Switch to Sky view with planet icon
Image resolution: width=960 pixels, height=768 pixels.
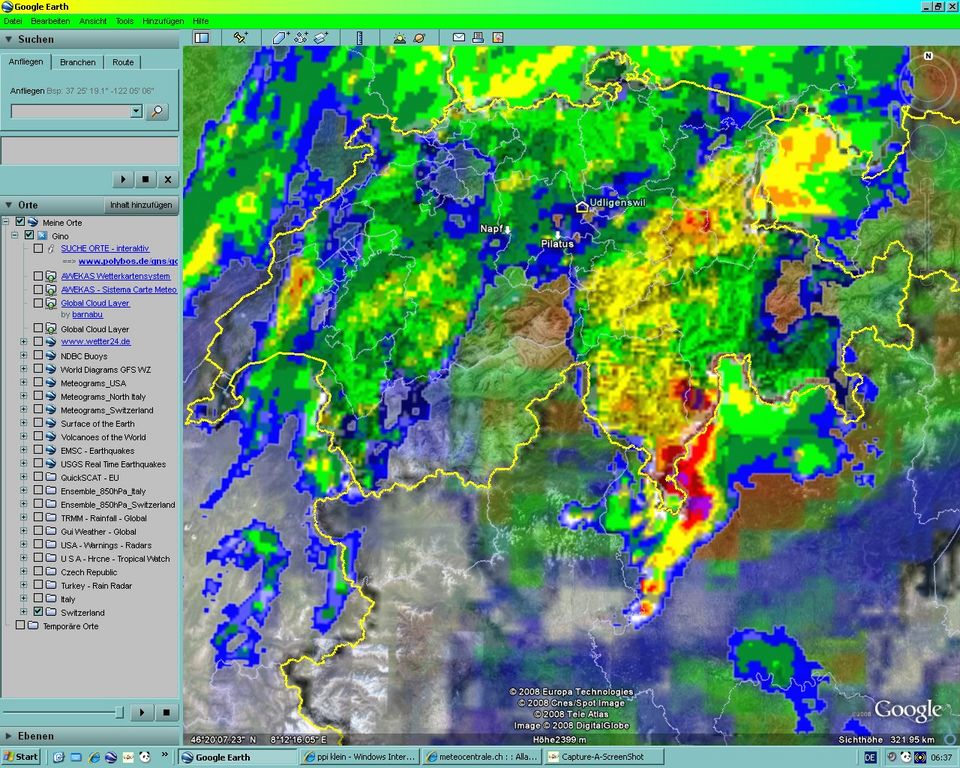[x=419, y=38]
